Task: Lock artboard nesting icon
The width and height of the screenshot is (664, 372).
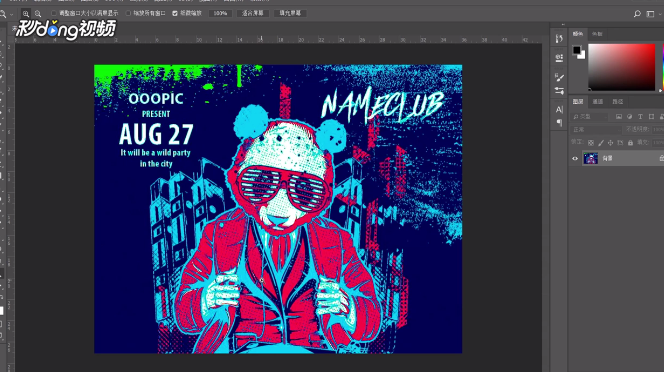Action: [620, 143]
